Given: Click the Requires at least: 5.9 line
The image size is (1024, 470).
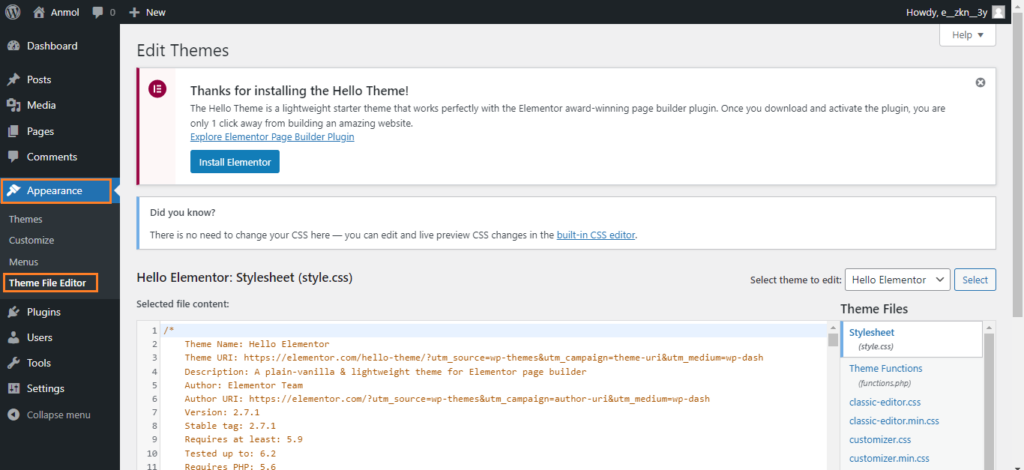Looking at the screenshot, I should pos(244,439).
